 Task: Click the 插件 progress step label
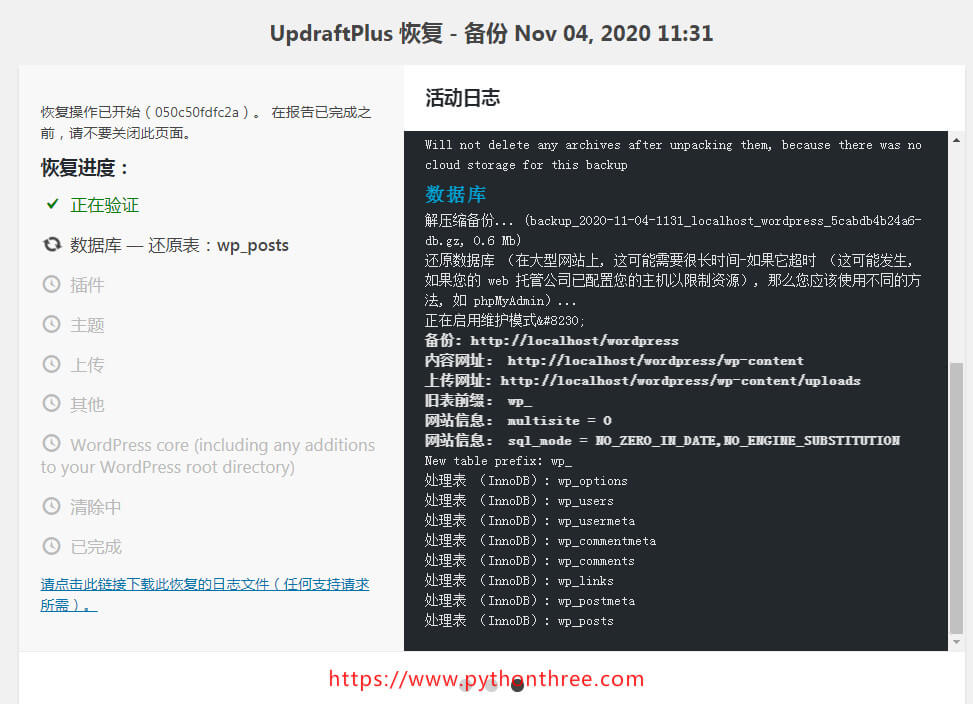point(87,285)
